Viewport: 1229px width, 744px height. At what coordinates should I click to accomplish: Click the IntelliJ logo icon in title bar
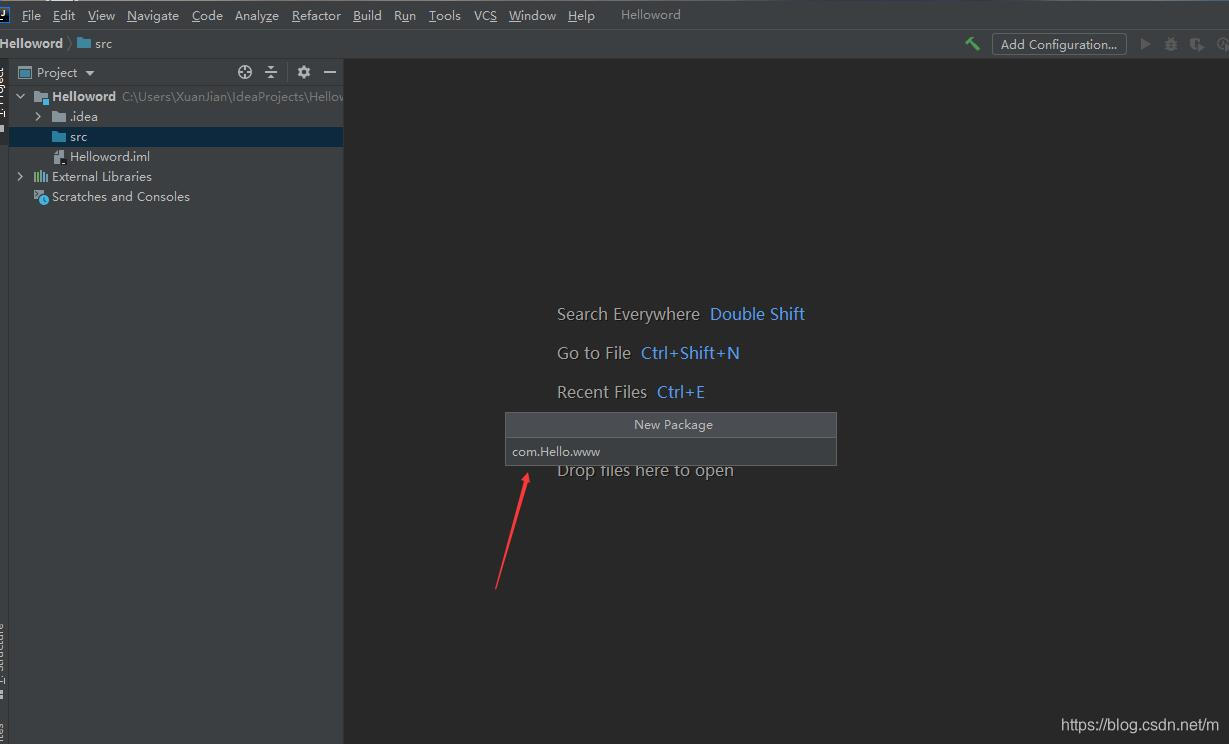4,15
